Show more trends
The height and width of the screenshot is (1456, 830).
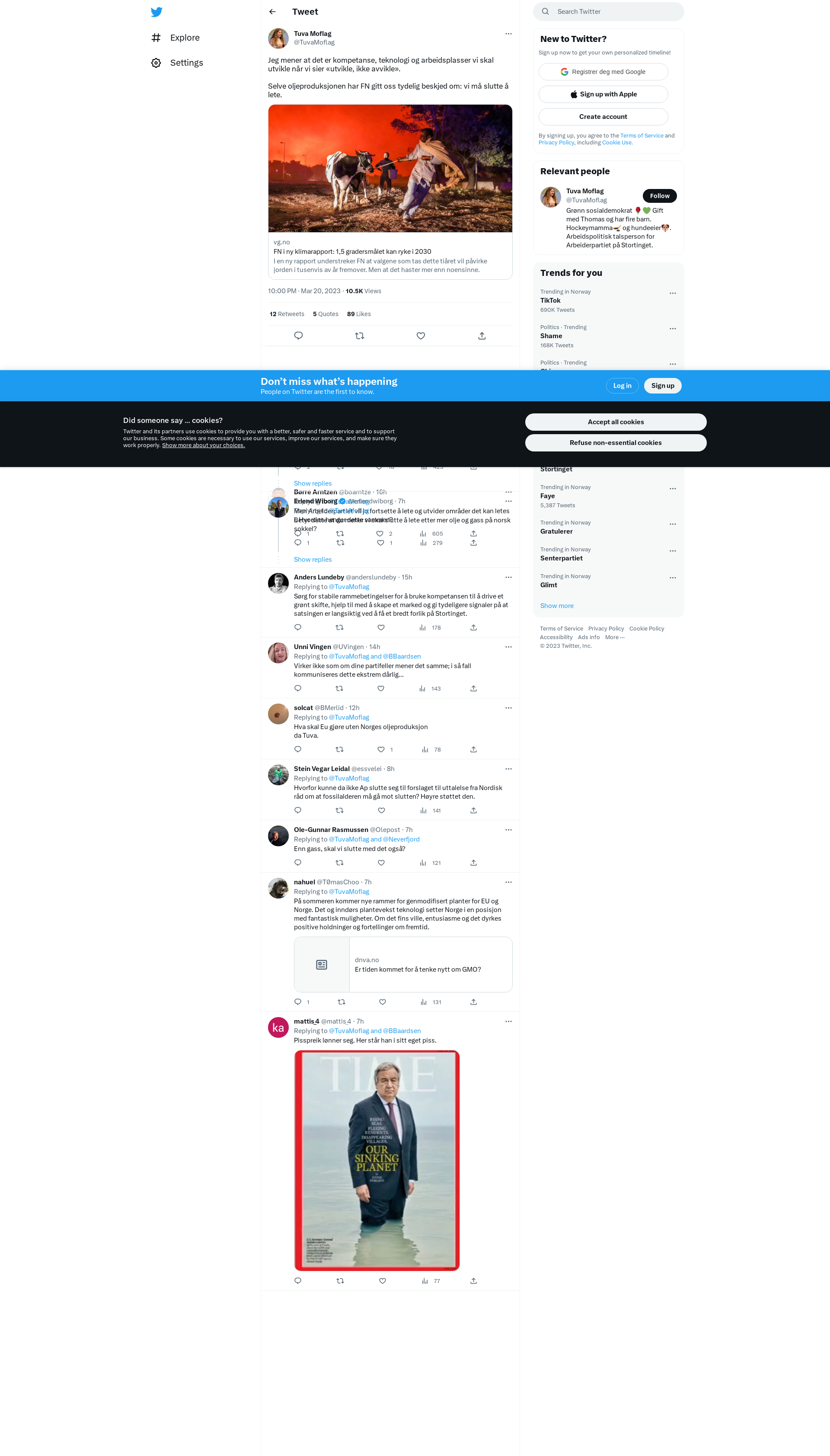tap(556, 606)
